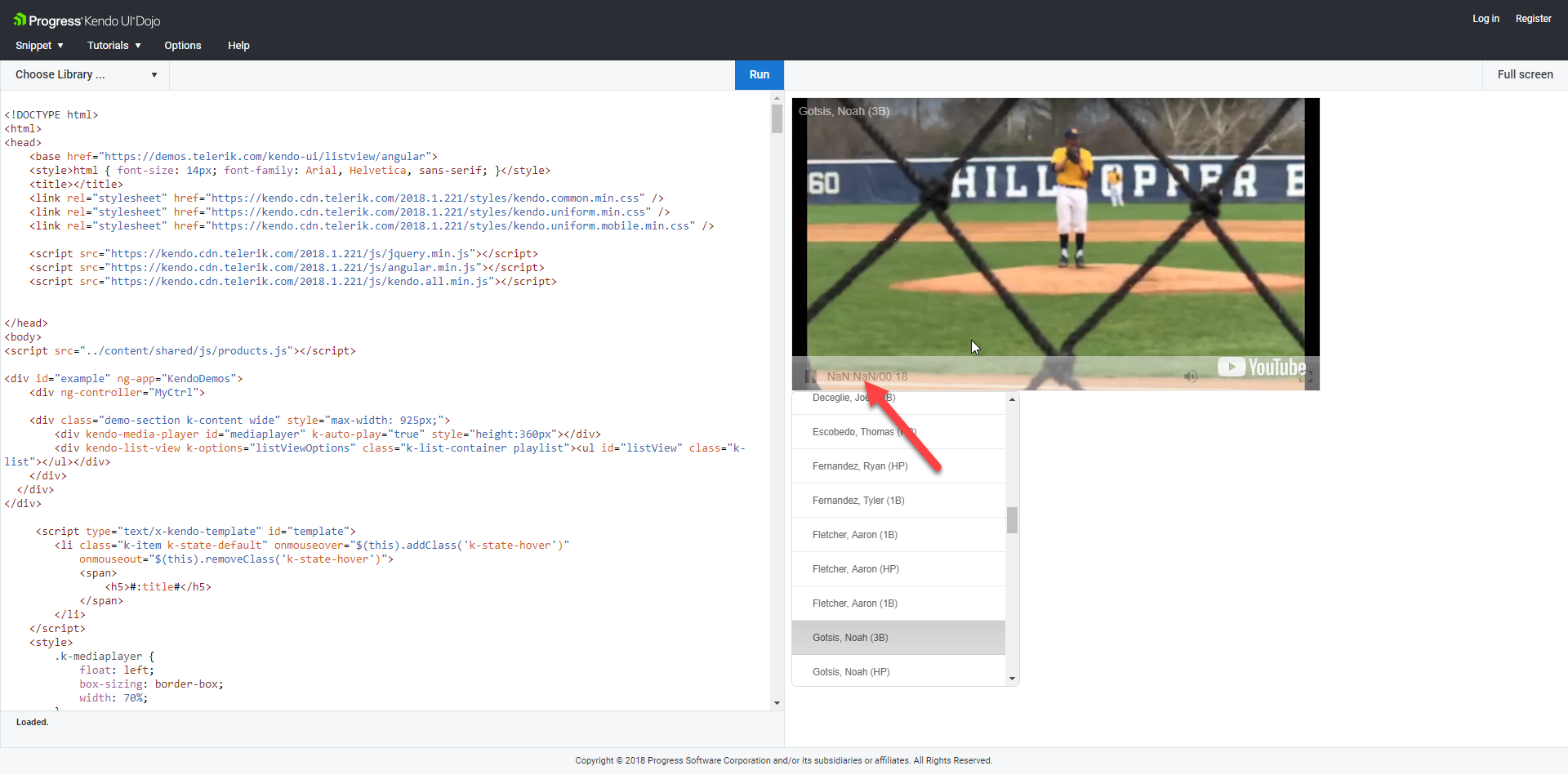Click the Progress Kendo UI Dojo logo
1568x775 pixels.
click(87, 20)
